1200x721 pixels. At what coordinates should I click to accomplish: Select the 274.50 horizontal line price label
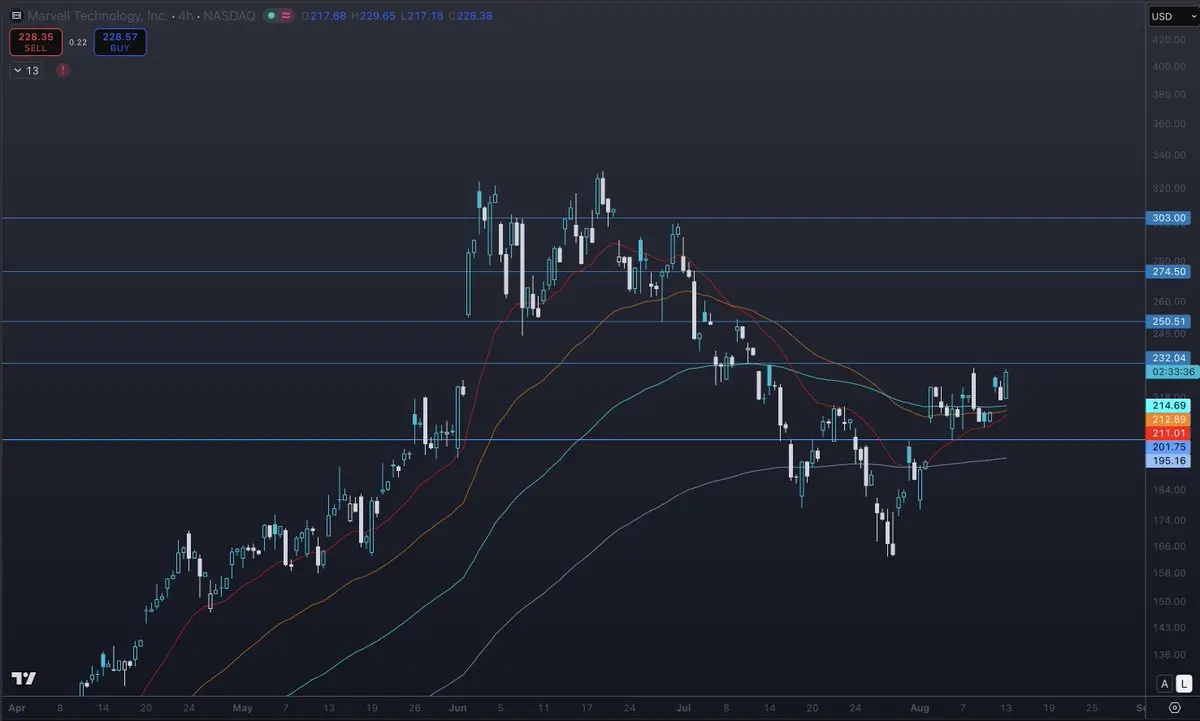(x=1167, y=271)
